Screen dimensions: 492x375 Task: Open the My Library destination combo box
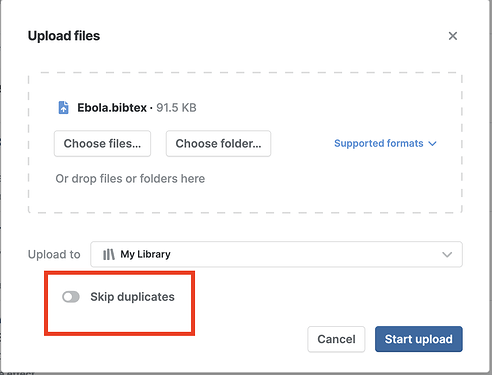[276, 254]
